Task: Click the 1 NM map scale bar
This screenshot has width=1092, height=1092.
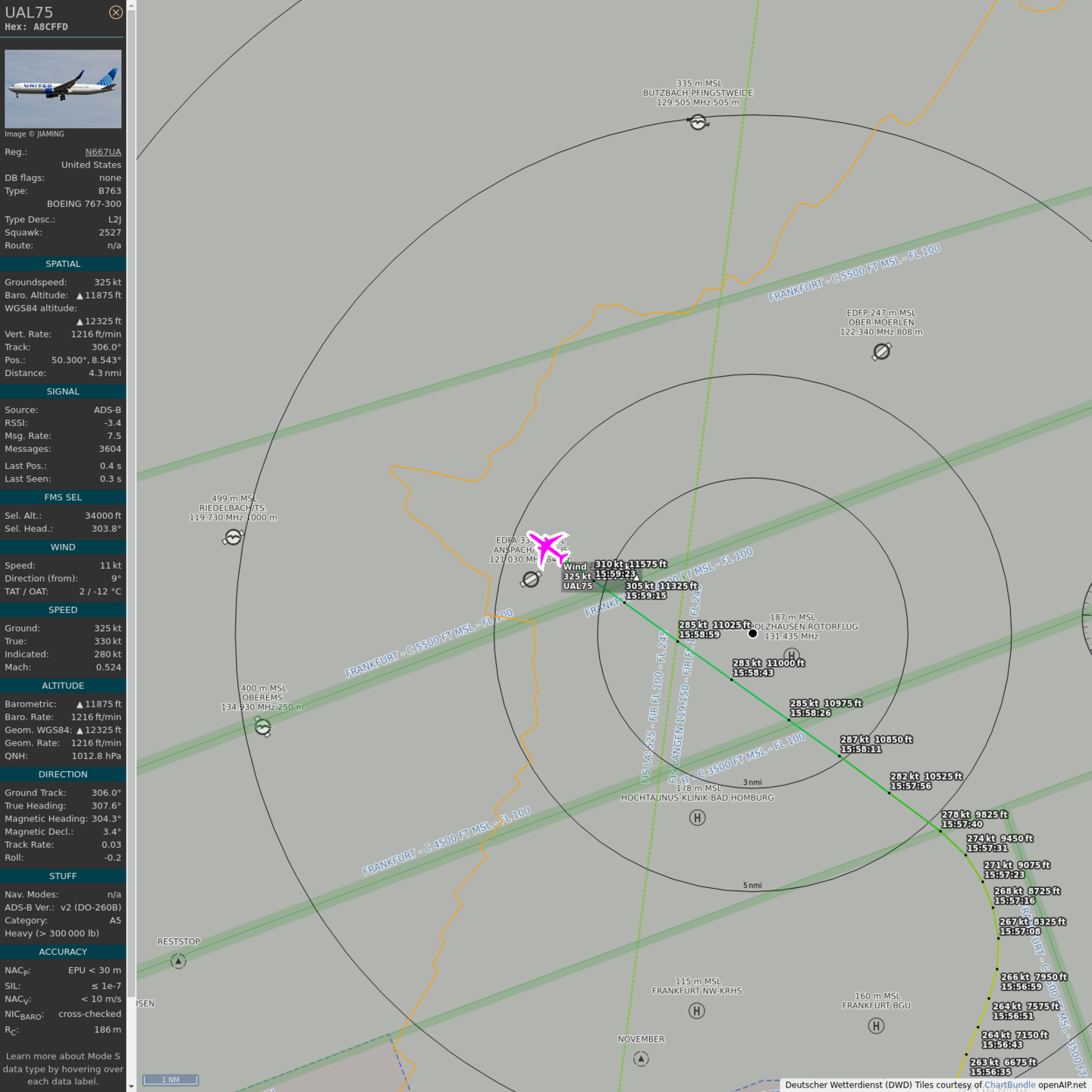Action: click(x=171, y=1080)
